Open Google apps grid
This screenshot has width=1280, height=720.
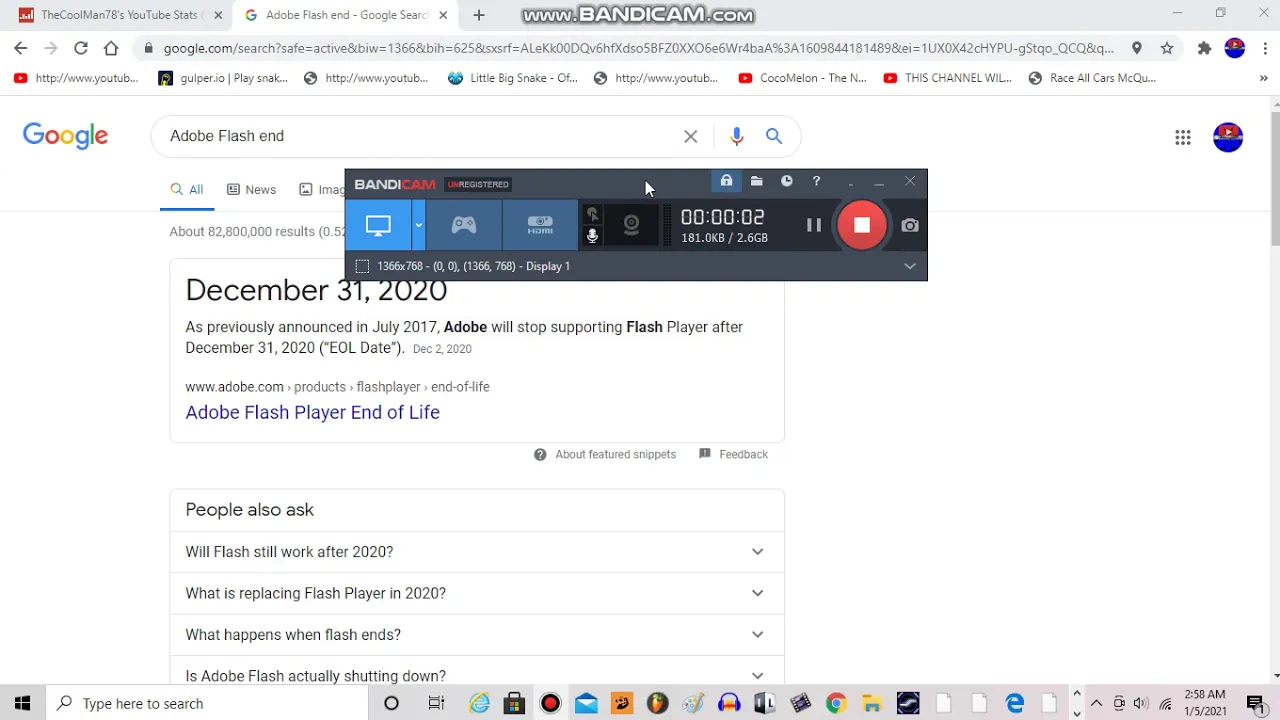(x=1183, y=138)
